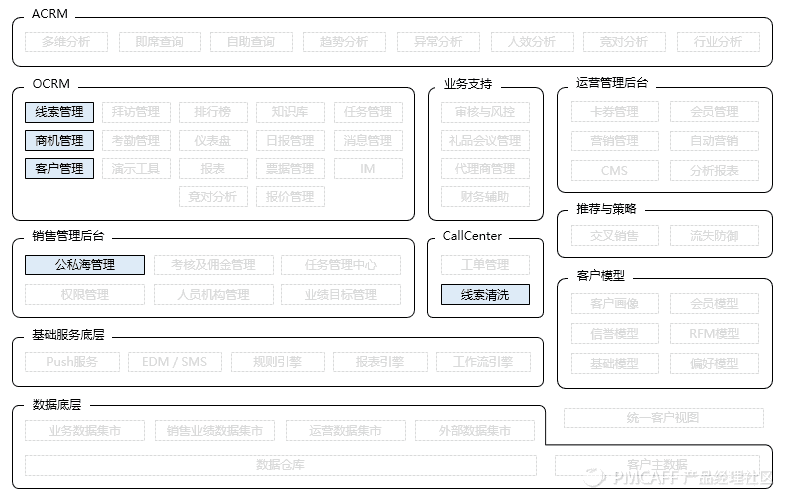Click the 自动营销 box

tap(714, 141)
